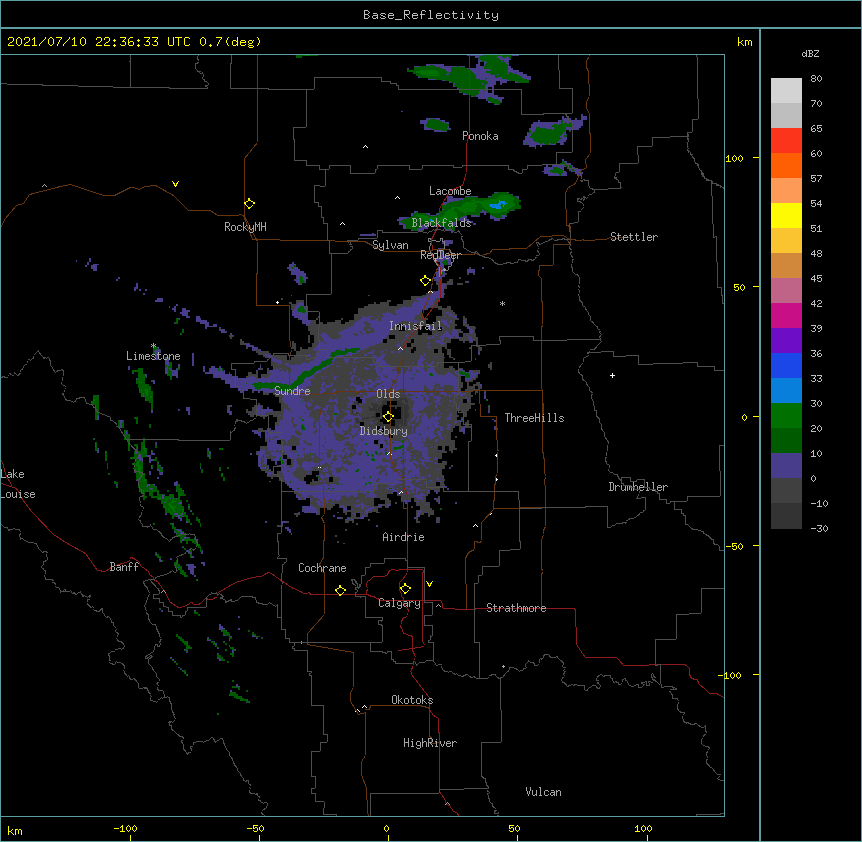Click the Lacombe city label
The width and height of the screenshot is (862, 842).
(x=450, y=191)
